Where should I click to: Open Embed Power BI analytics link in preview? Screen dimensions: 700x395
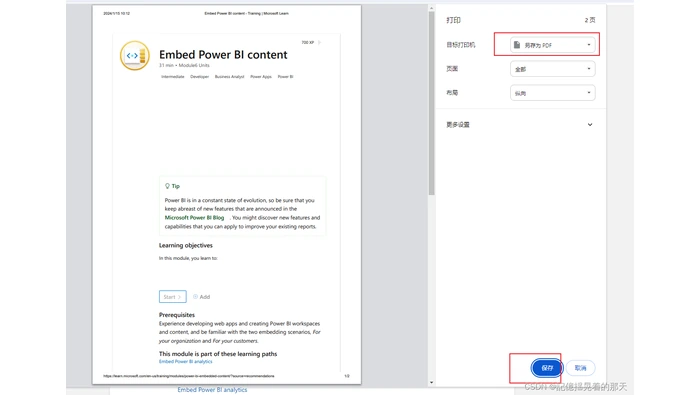tap(186, 362)
